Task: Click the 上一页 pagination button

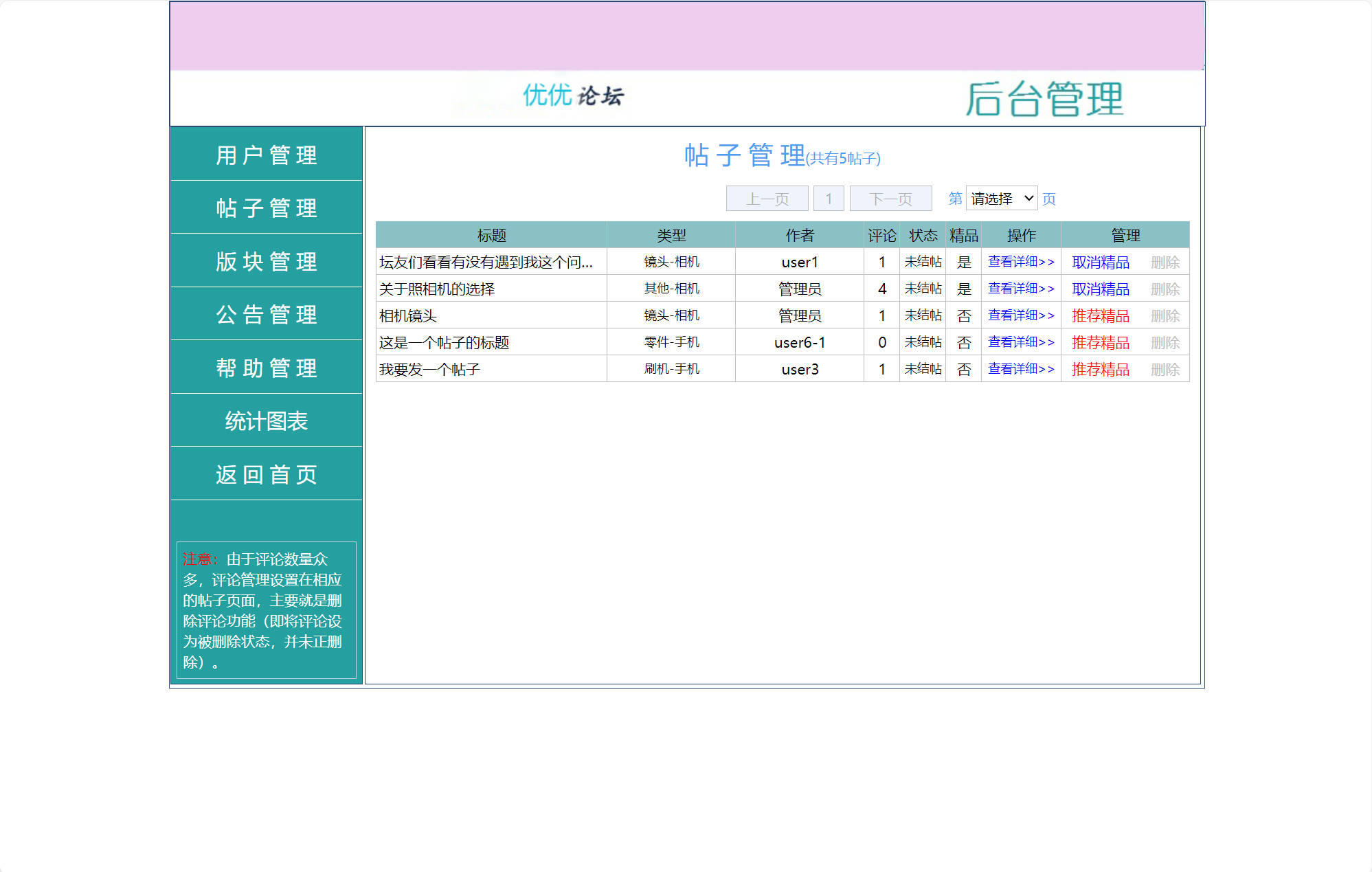Action: (767, 198)
